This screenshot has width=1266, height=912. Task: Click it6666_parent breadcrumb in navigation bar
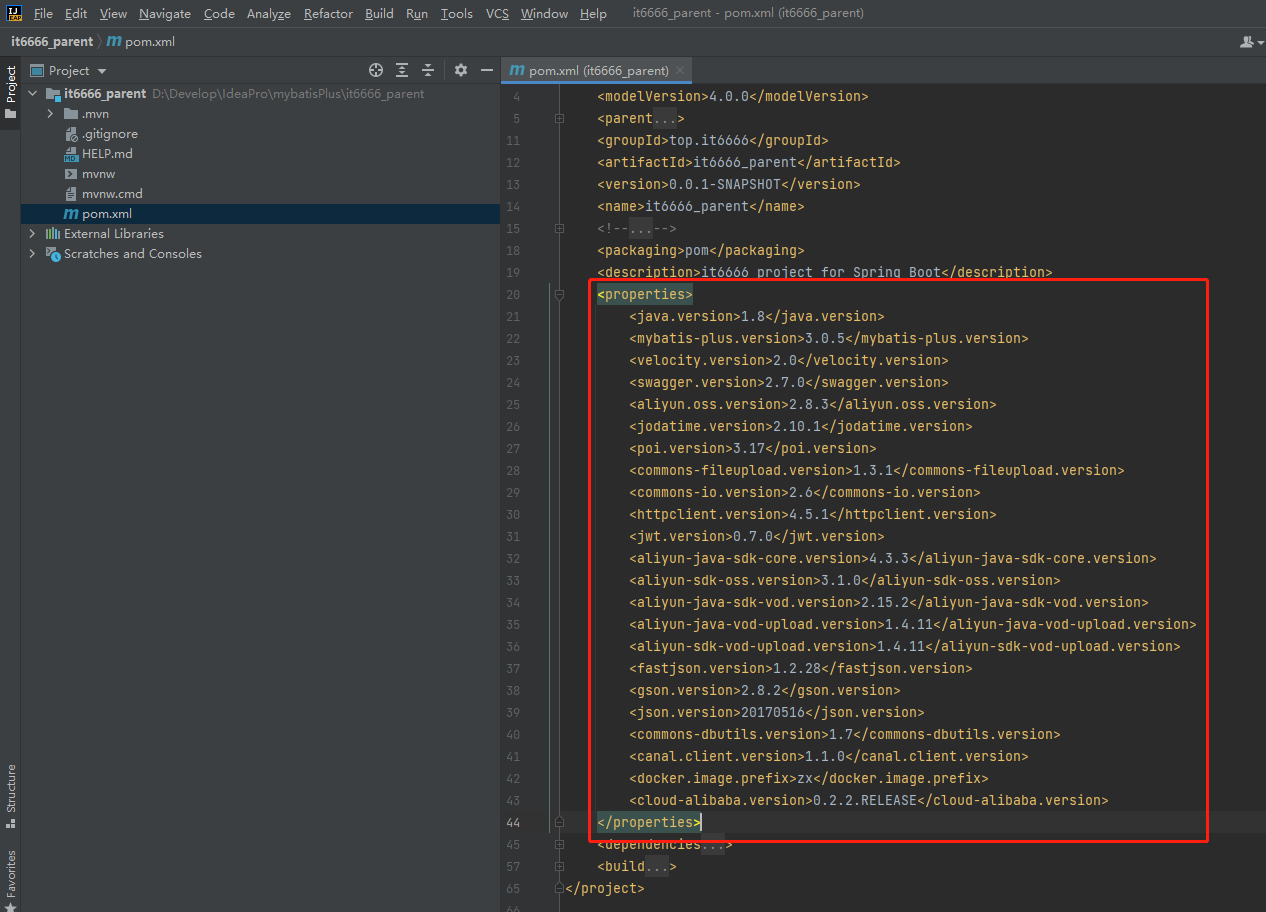click(51, 42)
